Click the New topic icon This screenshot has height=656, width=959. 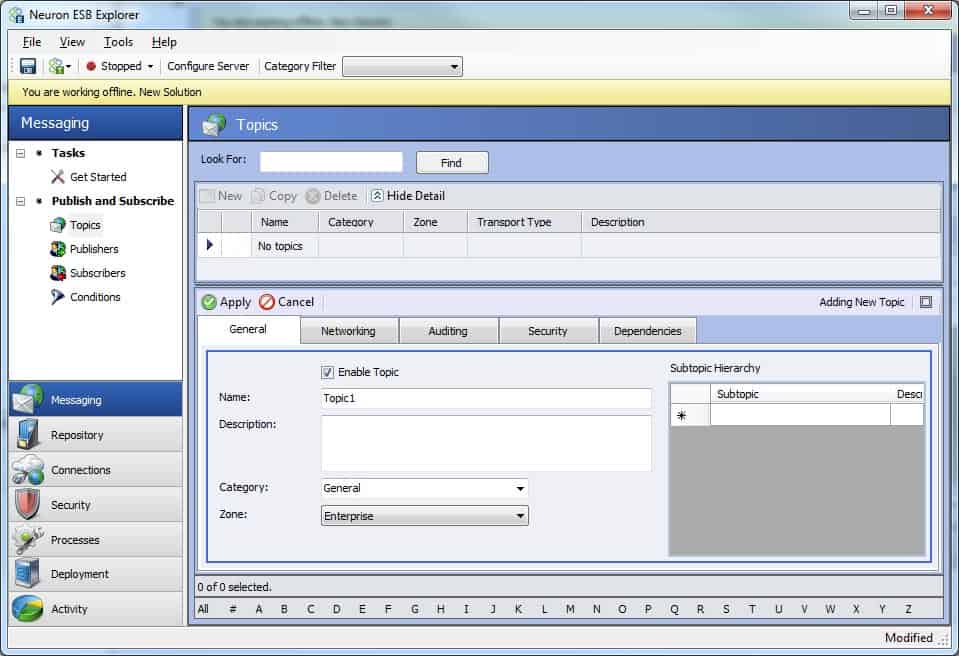tap(208, 196)
